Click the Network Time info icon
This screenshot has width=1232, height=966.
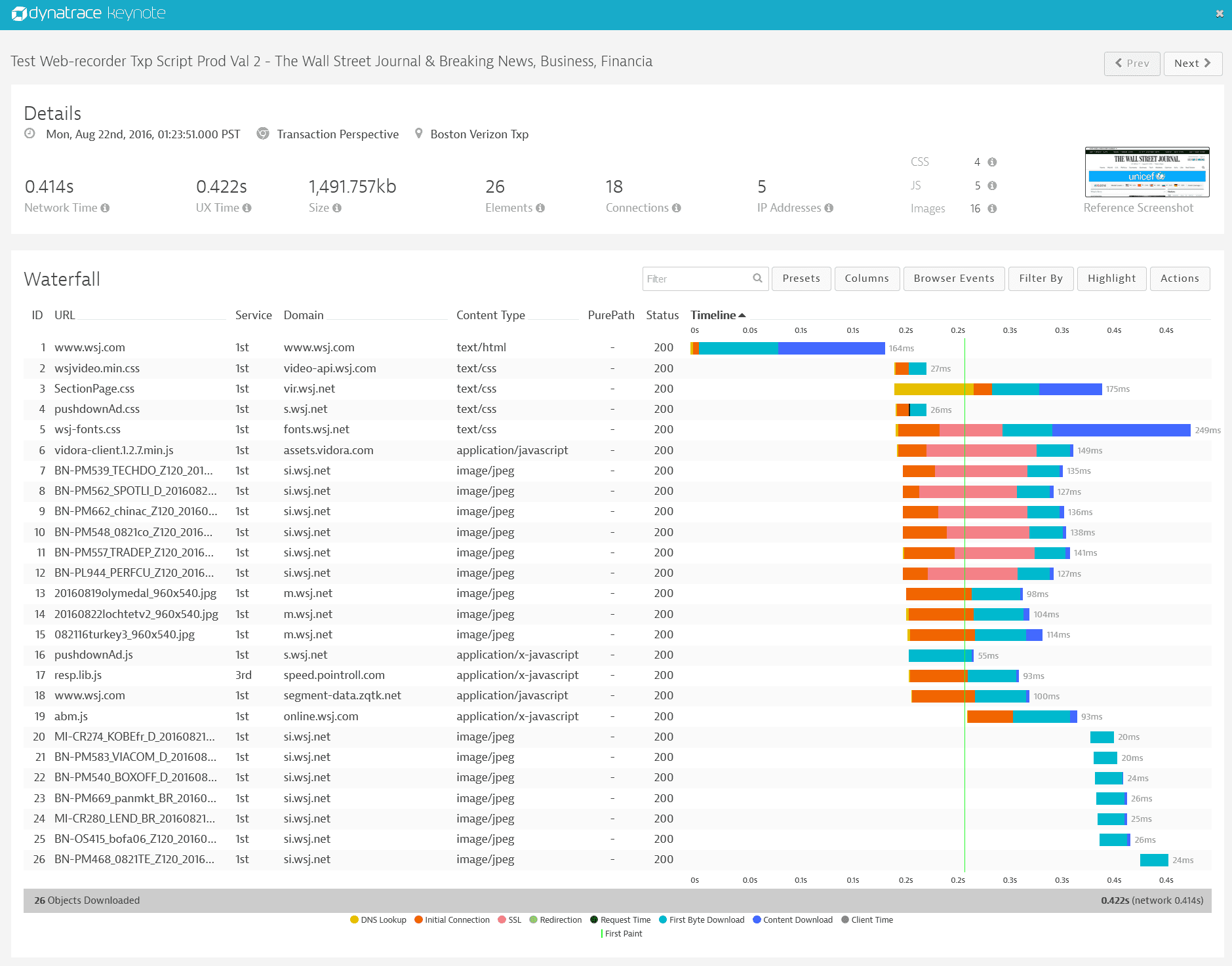[x=105, y=208]
